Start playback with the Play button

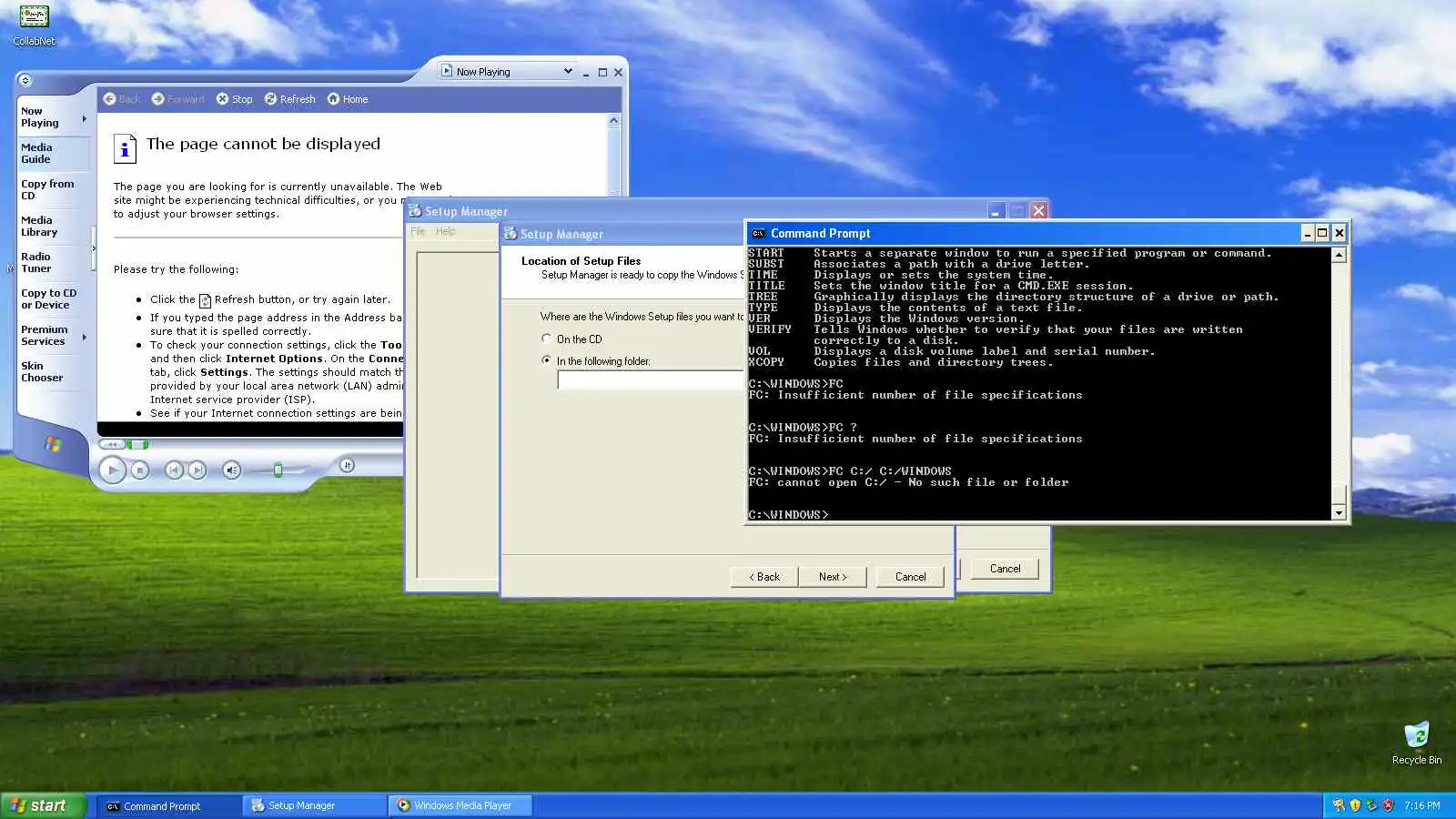click(x=113, y=470)
